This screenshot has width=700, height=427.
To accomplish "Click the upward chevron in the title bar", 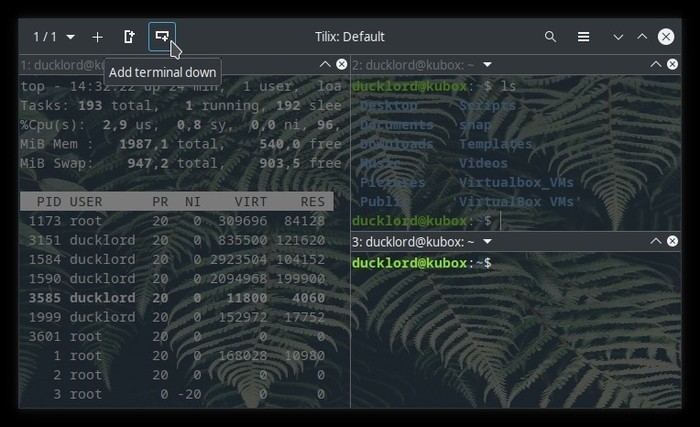I will pyautogui.click(x=642, y=37).
